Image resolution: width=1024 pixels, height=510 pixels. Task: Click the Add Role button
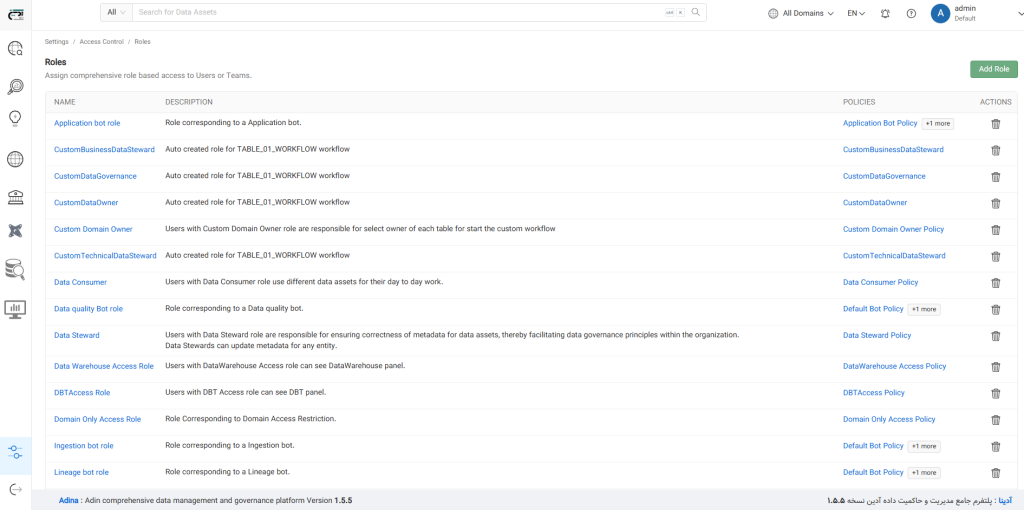(x=993, y=69)
